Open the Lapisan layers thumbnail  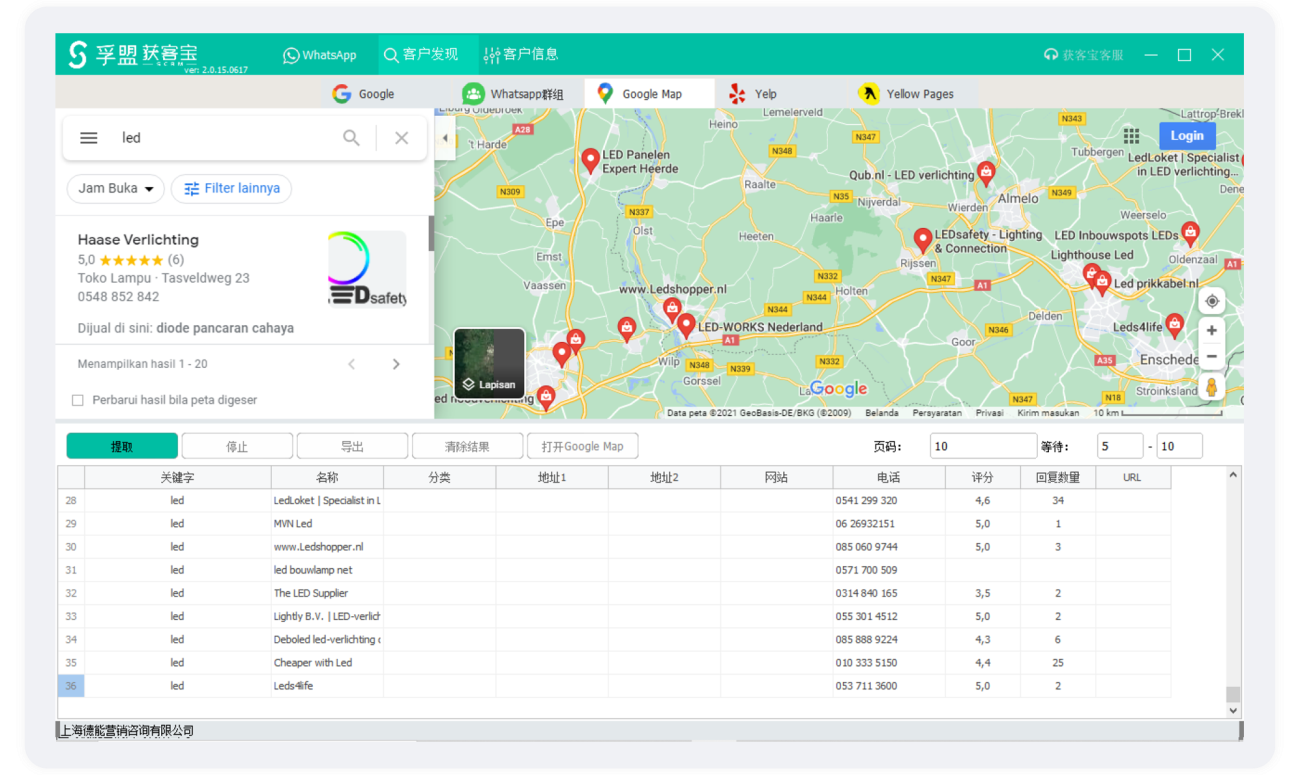point(489,363)
